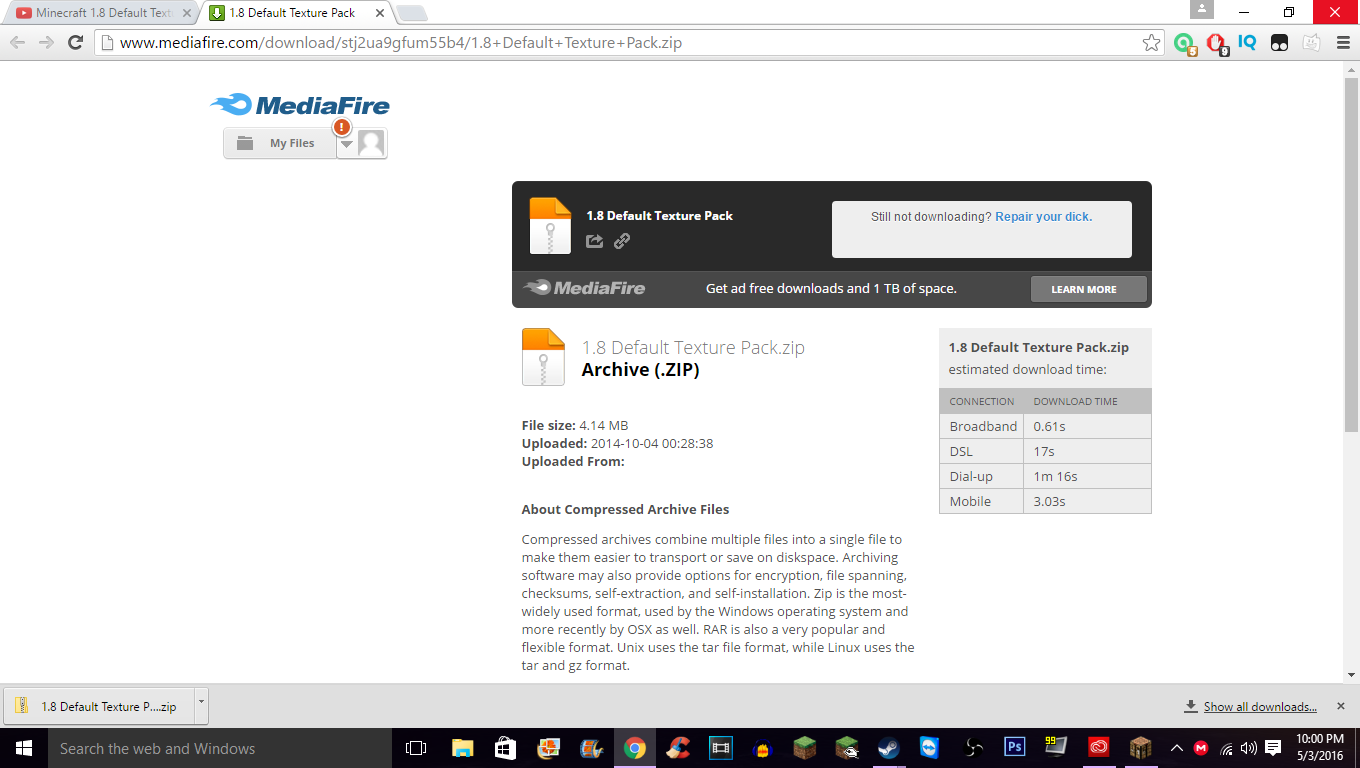Open Adobe Creative Cloud in the taskbar
The height and width of the screenshot is (768, 1360).
[x=1100, y=748]
